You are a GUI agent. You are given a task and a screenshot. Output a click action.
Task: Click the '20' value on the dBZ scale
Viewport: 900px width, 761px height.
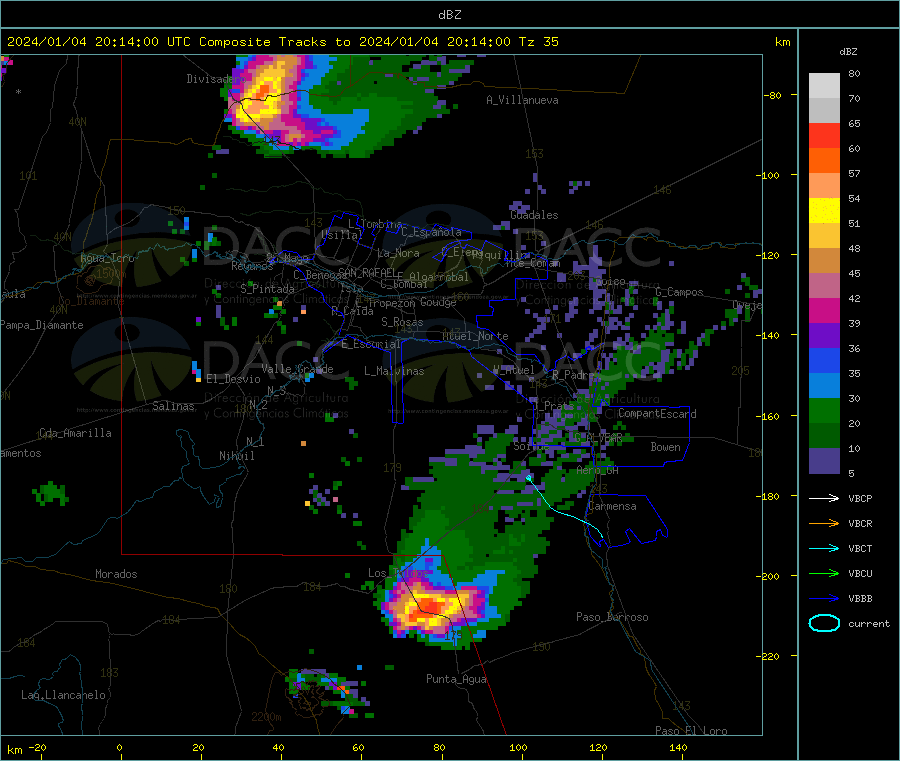854,423
